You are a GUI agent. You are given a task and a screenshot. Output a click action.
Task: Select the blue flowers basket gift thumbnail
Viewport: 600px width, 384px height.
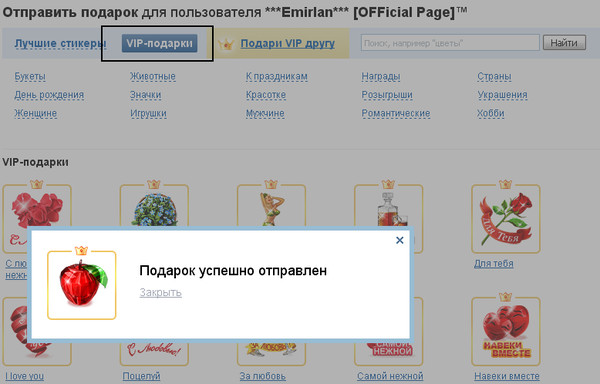[154, 205]
